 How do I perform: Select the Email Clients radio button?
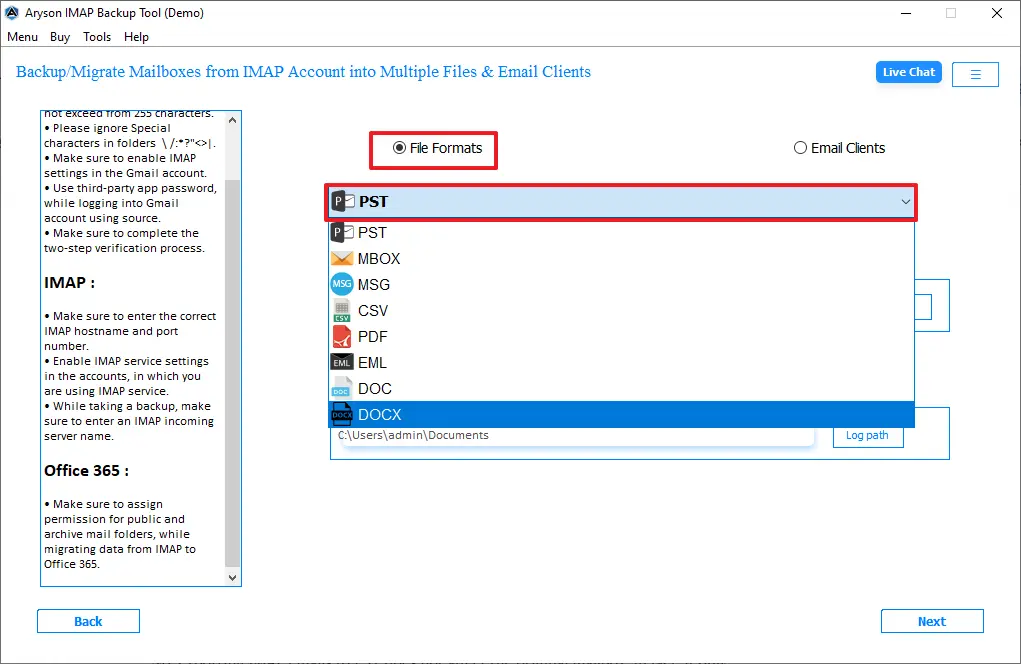[800, 148]
